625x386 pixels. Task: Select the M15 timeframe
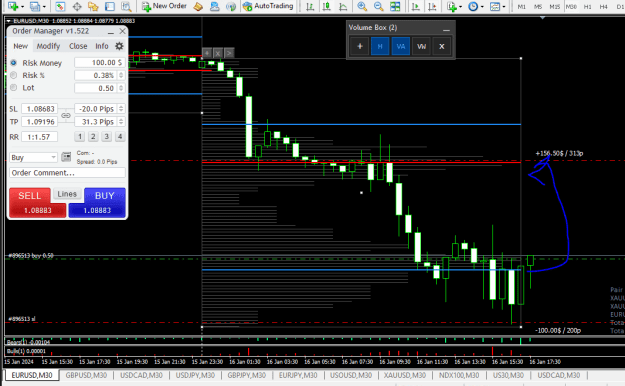coord(554,6)
